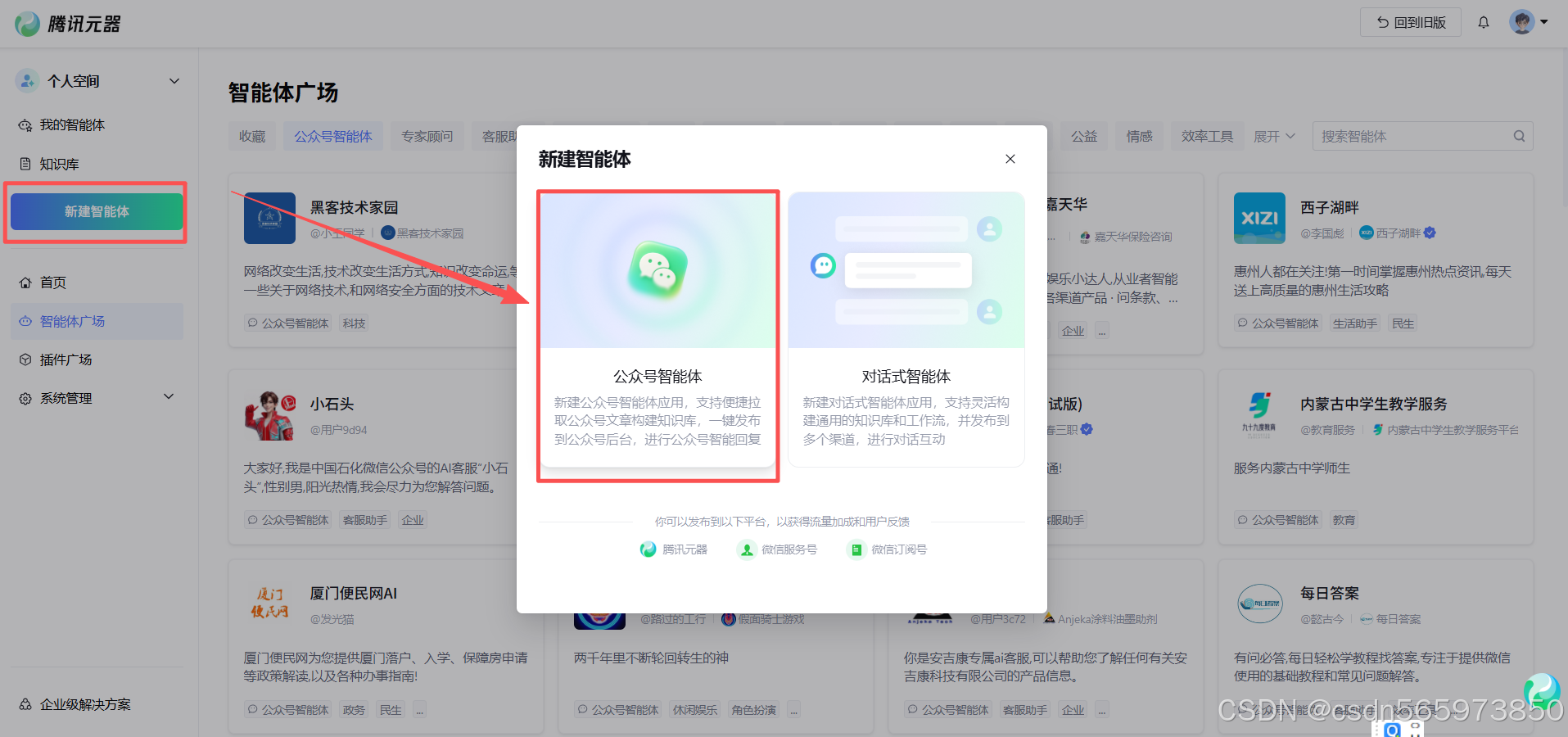Open the 展开 category dropdown
The image size is (1568, 737).
(1274, 136)
